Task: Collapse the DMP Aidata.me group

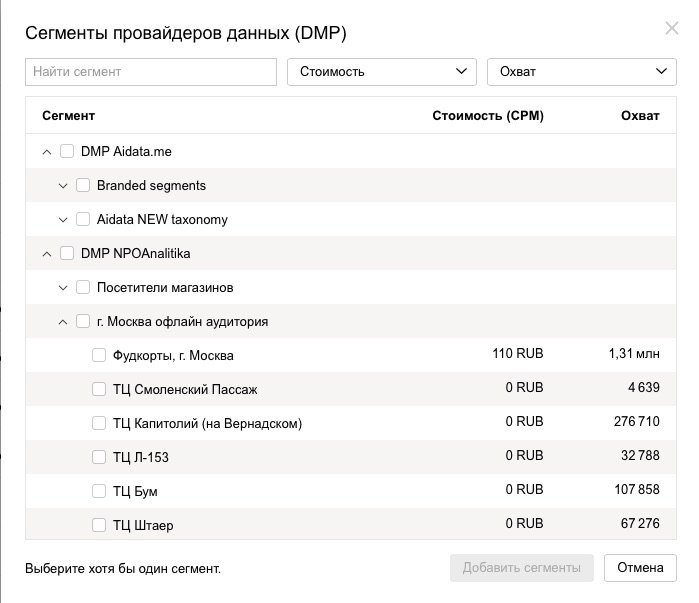Action: [x=47, y=152]
